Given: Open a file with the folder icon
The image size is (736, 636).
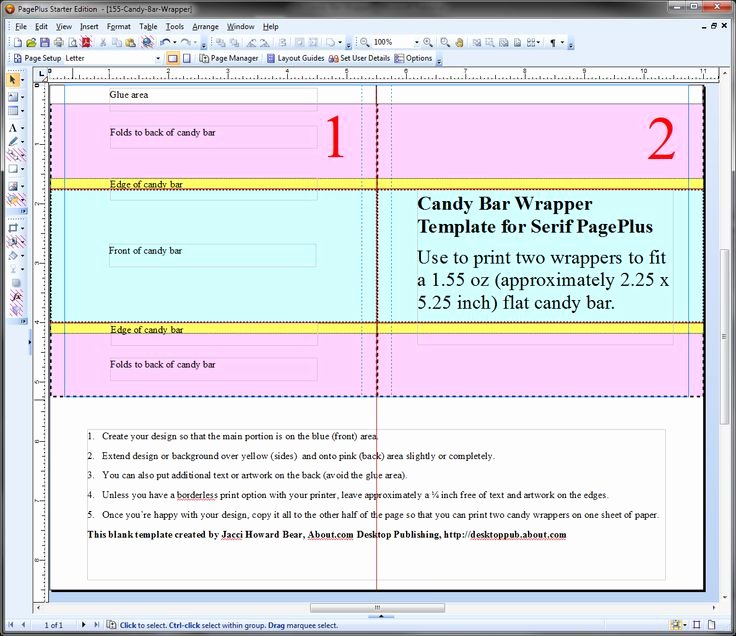Looking at the screenshot, I should point(31,43).
